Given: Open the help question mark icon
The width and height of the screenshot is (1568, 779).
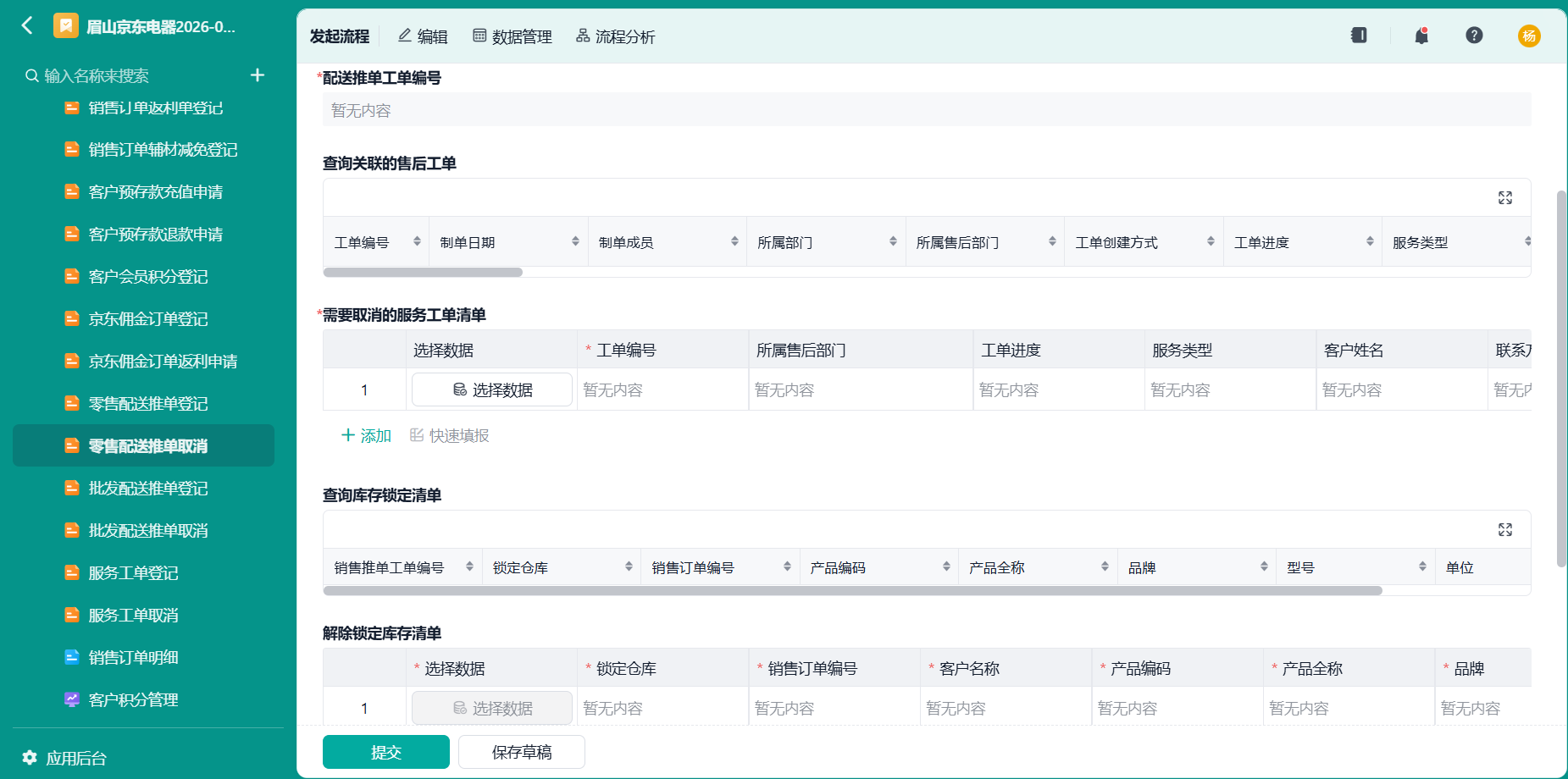Looking at the screenshot, I should click(1474, 36).
